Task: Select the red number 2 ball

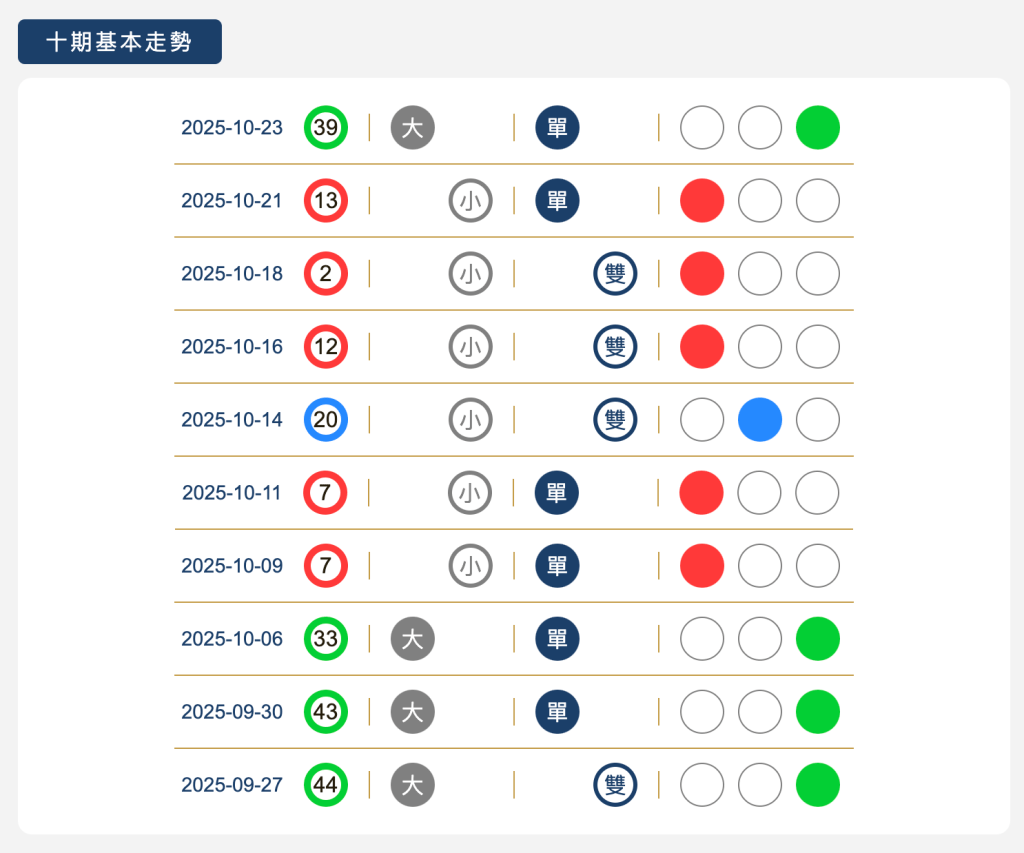Action: (325, 273)
